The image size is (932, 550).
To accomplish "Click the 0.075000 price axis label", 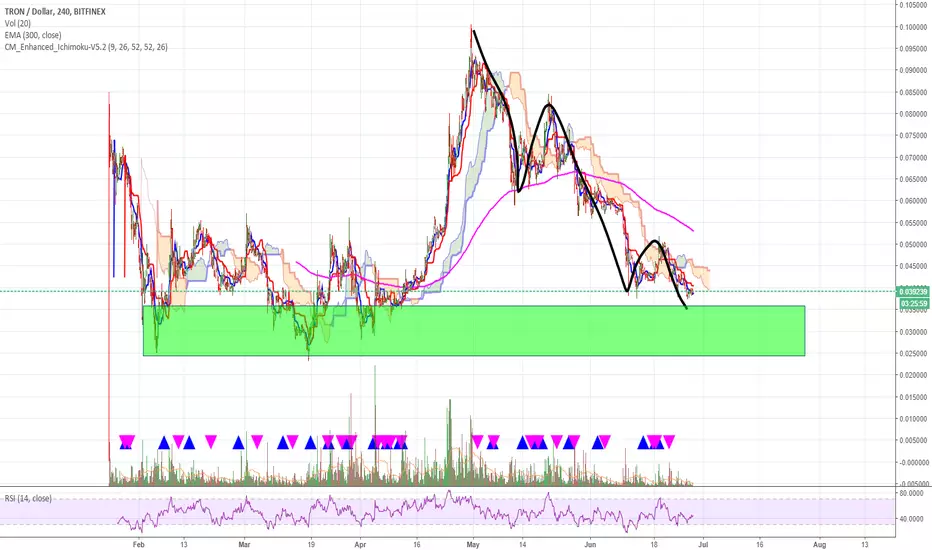I will (x=913, y=136).
